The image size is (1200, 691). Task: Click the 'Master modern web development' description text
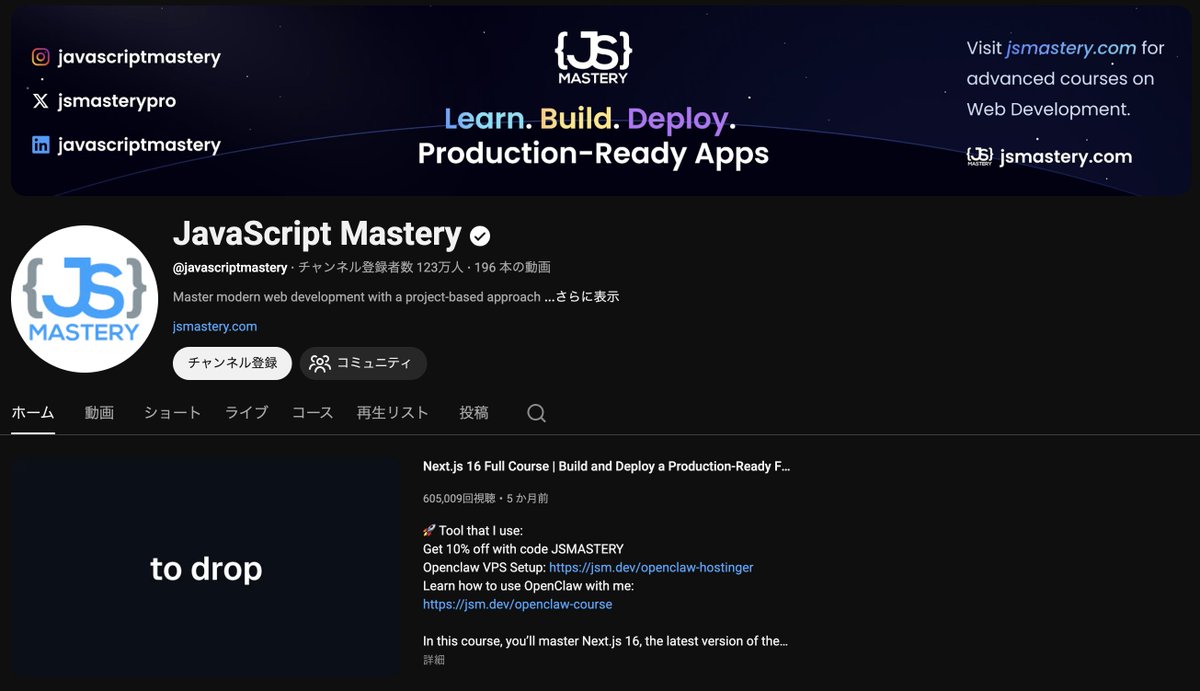pos(357,297)
